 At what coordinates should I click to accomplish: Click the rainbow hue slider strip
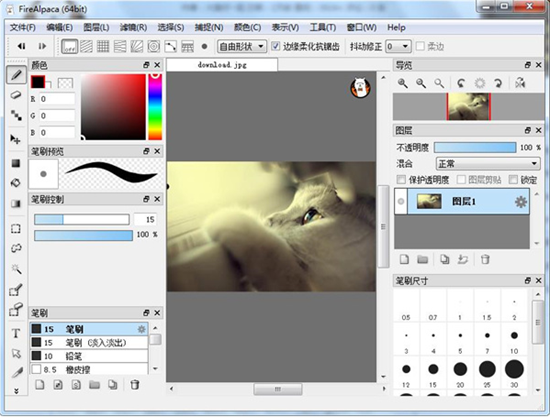tap(155, 107)
